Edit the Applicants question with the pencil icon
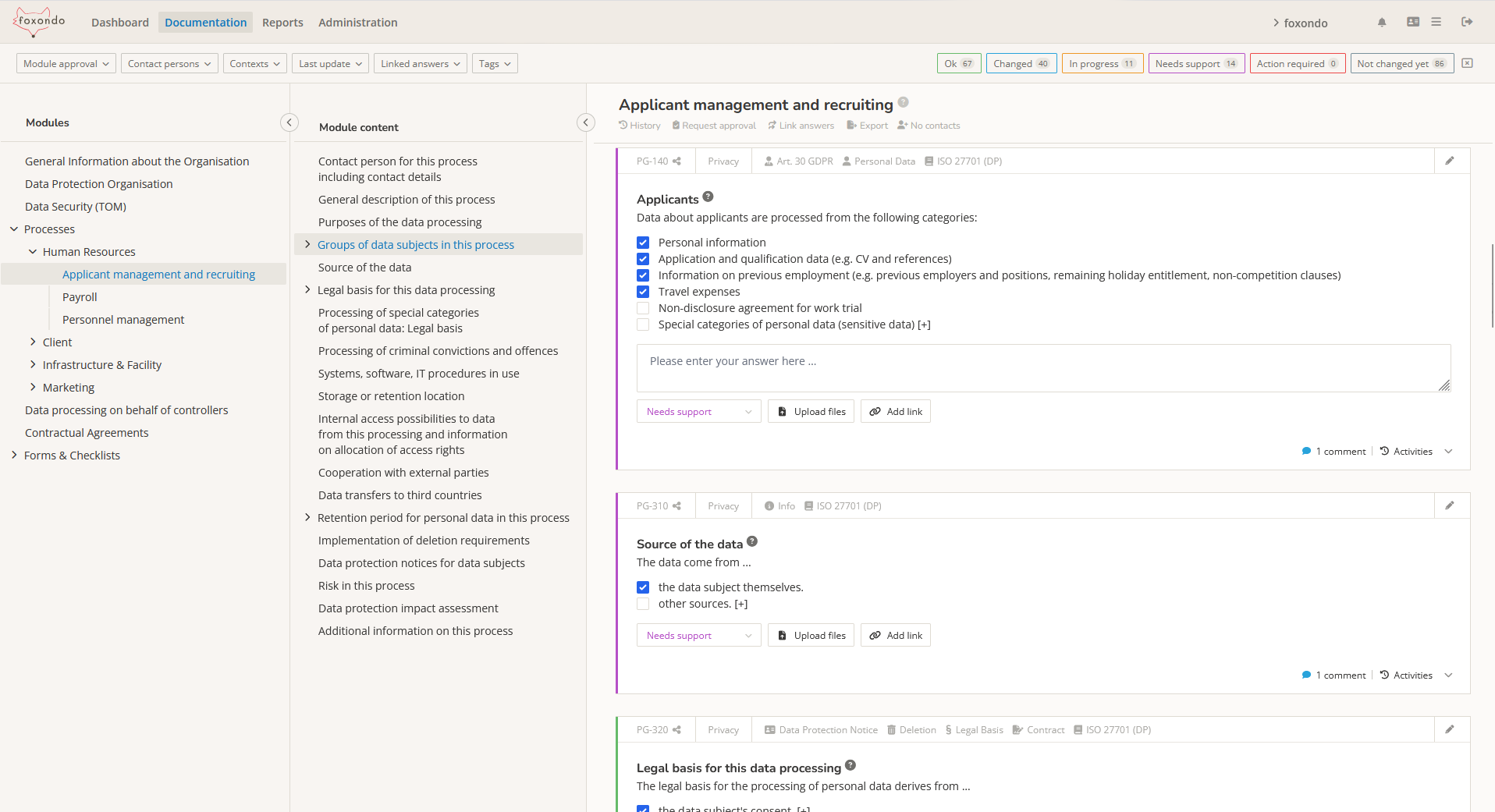The height and width of the screenshot is (812, 1495). (x=1451, y=161)
